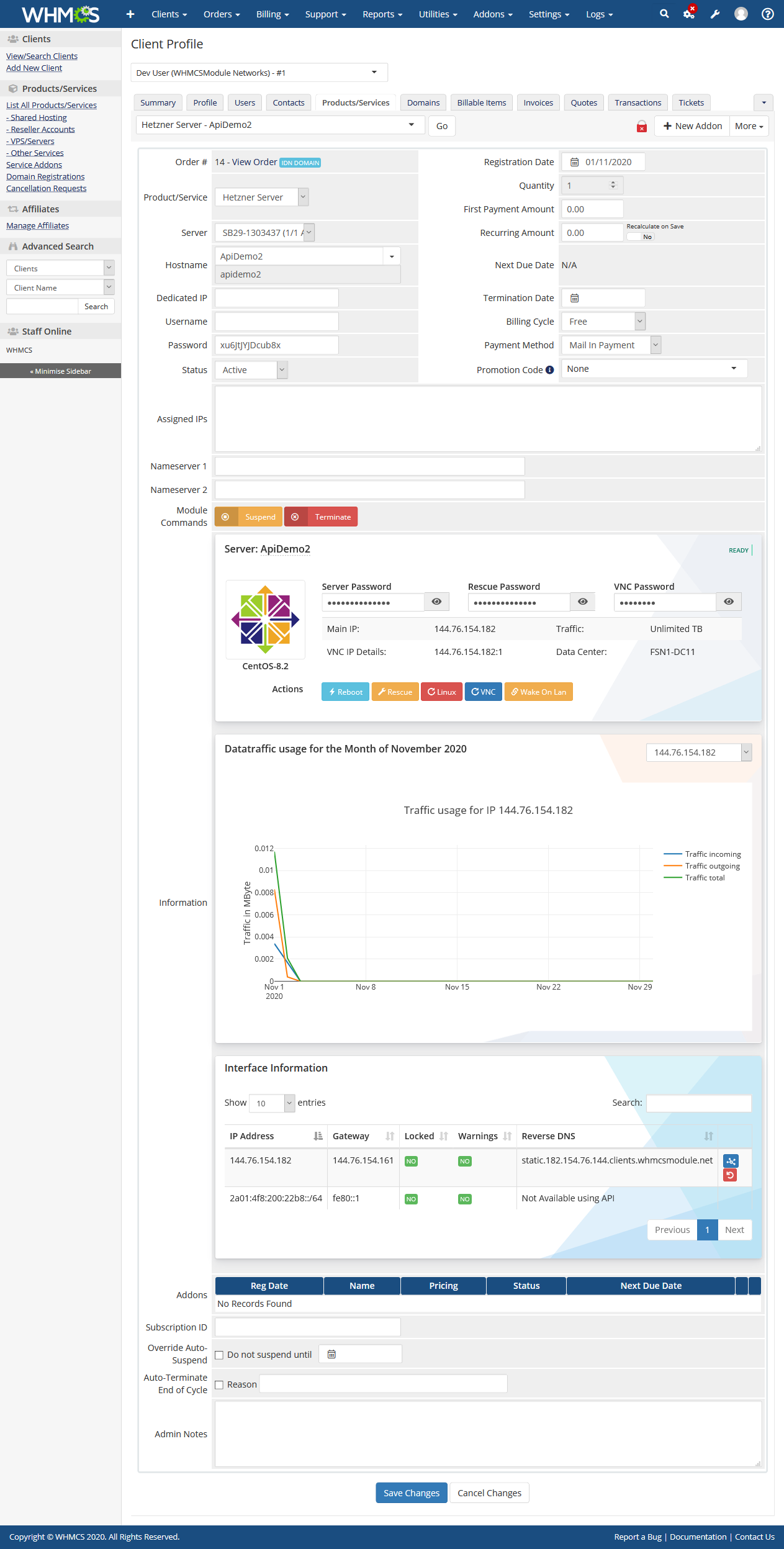The height and width of the screenshot is (1549, 784).
Task: Check the Do not suspend until checkbox
Action: point(219,1355)
